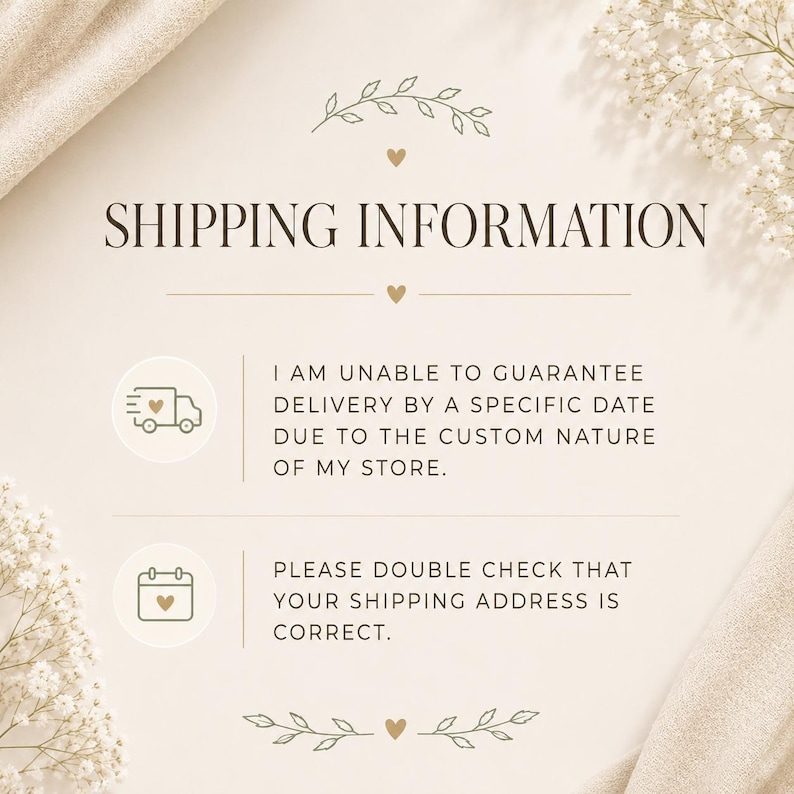This screenshot has height=794, width=794.
Task: Click the 'YOUR SHIPPING ADDRESS IS' line
Action: [x=446, y=601]
